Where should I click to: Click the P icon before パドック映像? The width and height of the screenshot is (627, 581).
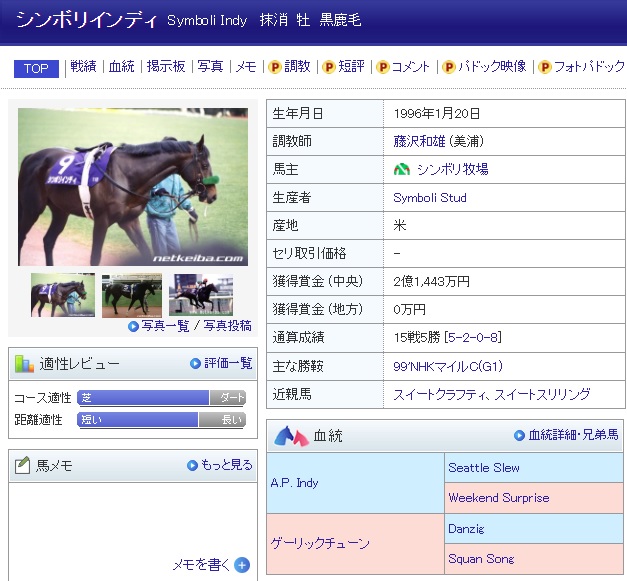(449, 67)
